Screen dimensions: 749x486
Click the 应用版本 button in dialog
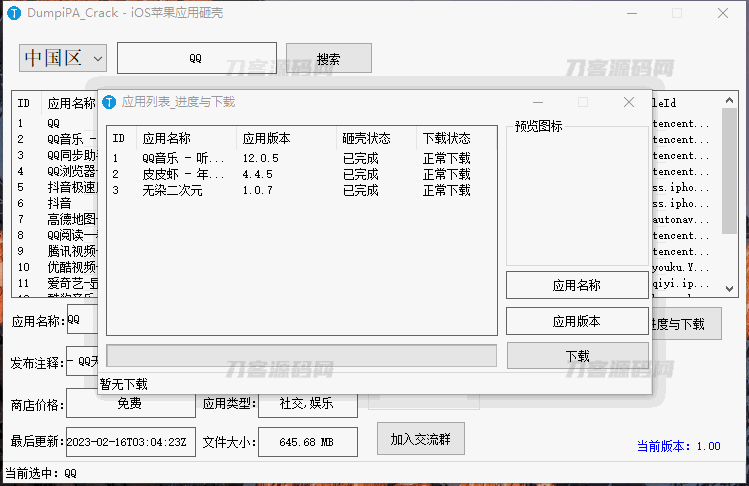tap(577, 321)
